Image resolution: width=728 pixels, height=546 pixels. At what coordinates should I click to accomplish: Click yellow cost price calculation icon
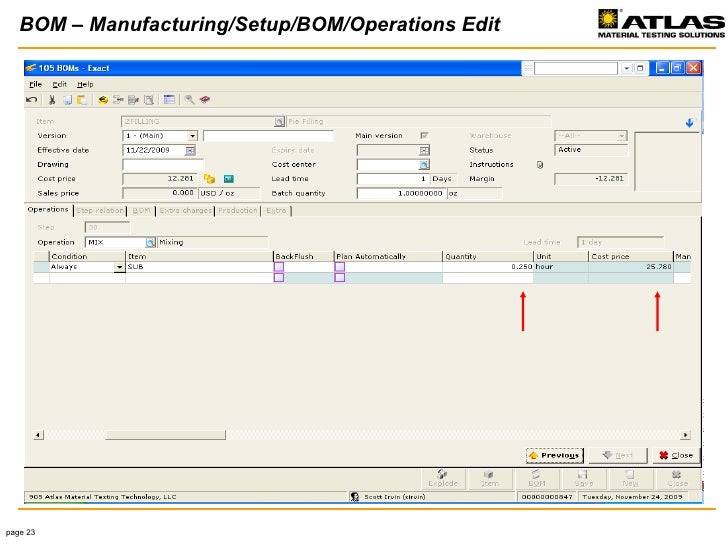pos(209,179)
